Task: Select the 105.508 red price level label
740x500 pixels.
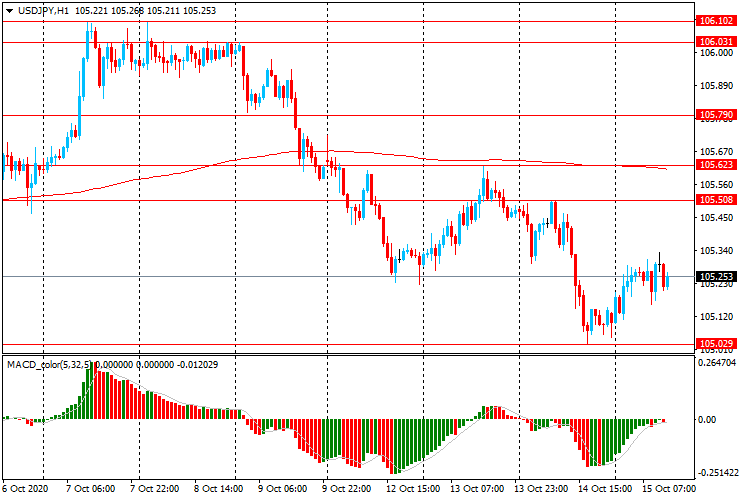Action: [x=716, y=200]
